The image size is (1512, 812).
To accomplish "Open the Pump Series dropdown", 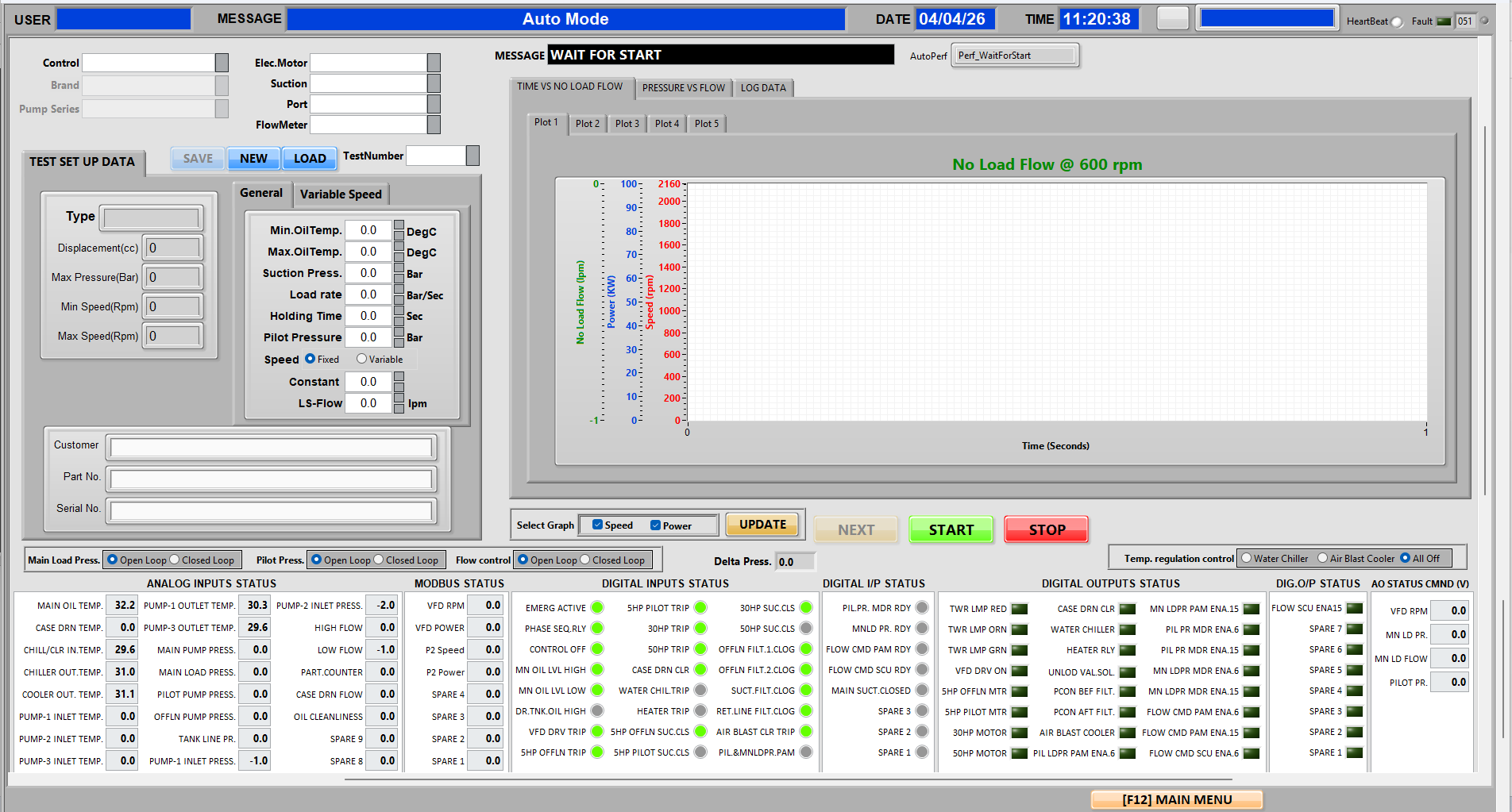I will (x=222, y=109).
